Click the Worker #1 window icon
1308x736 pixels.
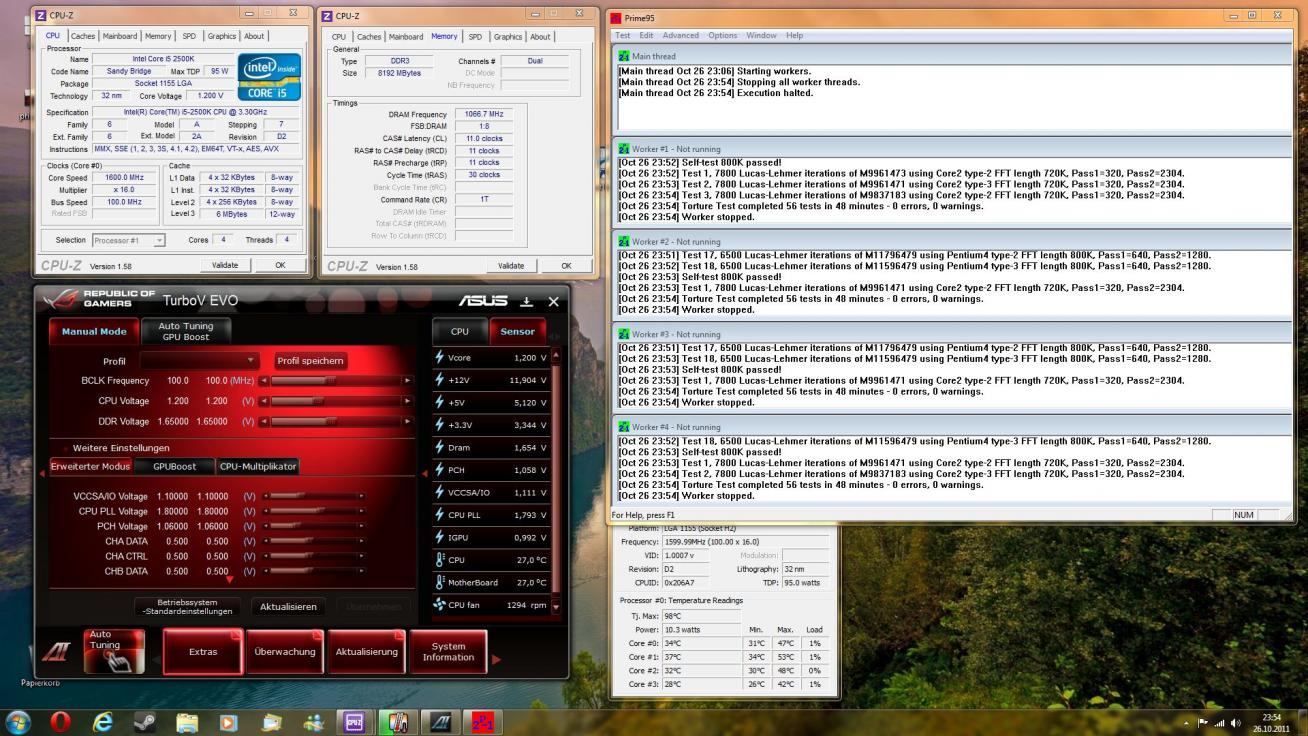pyautogui.click(x=624, y=149)
